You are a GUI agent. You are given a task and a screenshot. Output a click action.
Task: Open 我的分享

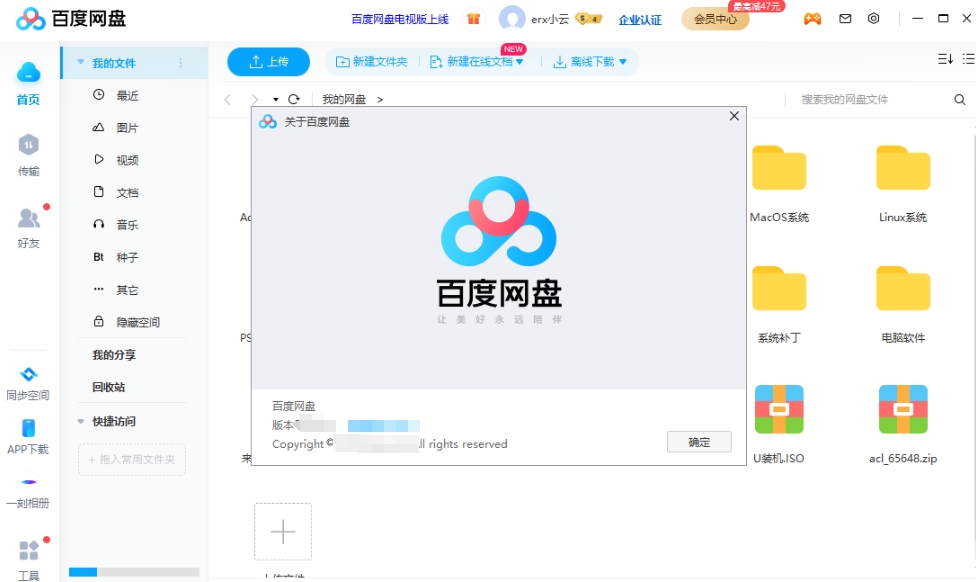click(114, 355)
